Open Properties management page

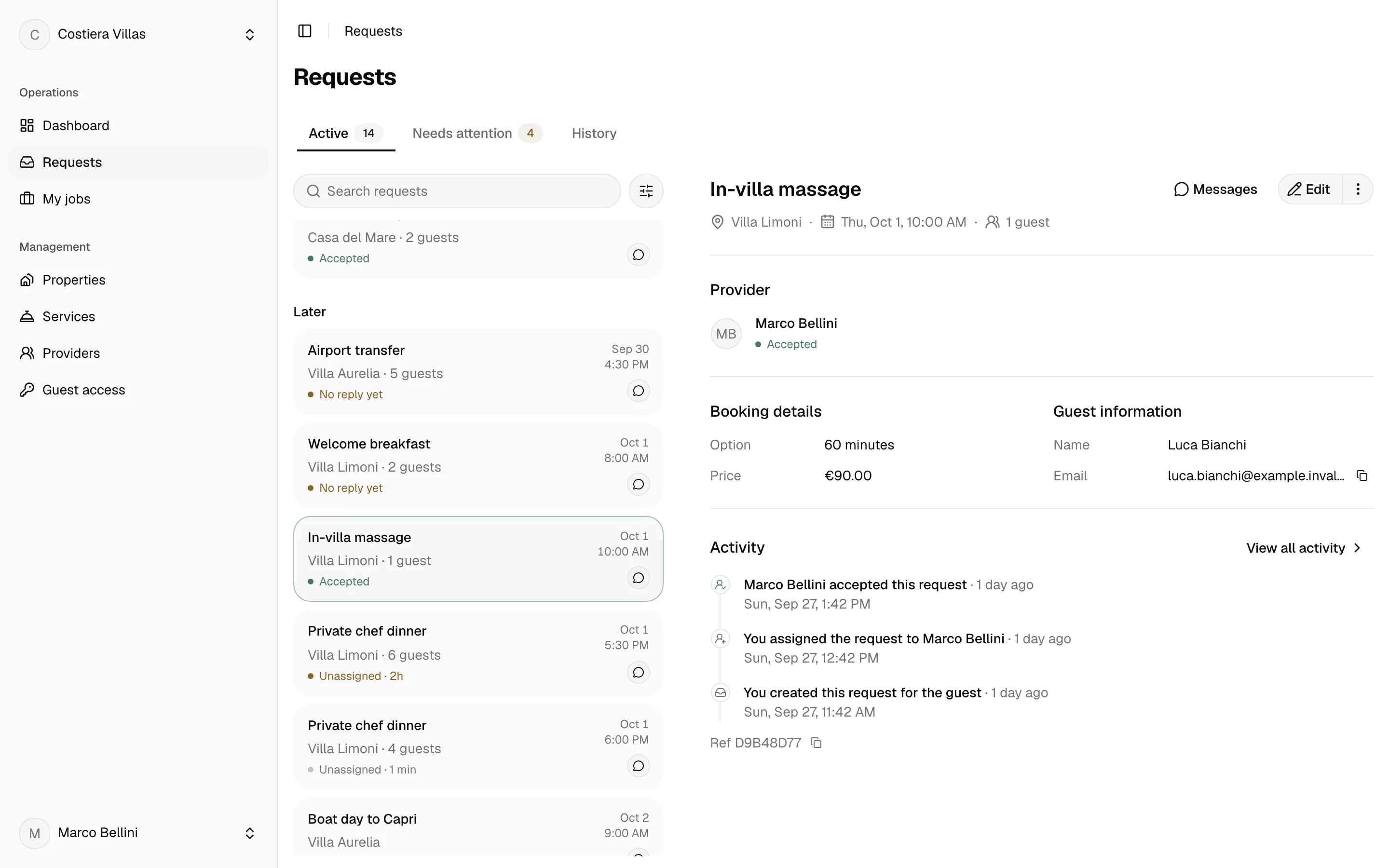[138, 280]
